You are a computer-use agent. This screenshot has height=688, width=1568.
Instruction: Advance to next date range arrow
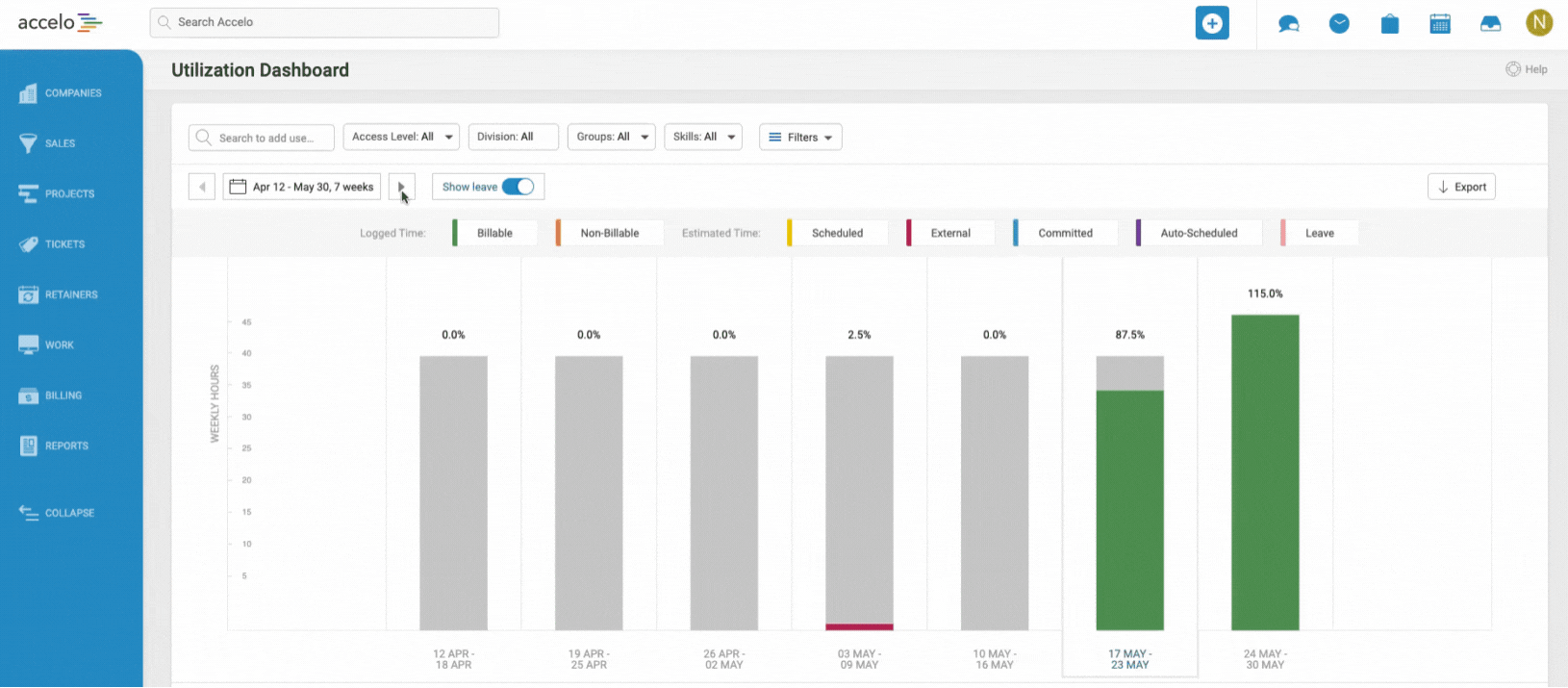401,187
